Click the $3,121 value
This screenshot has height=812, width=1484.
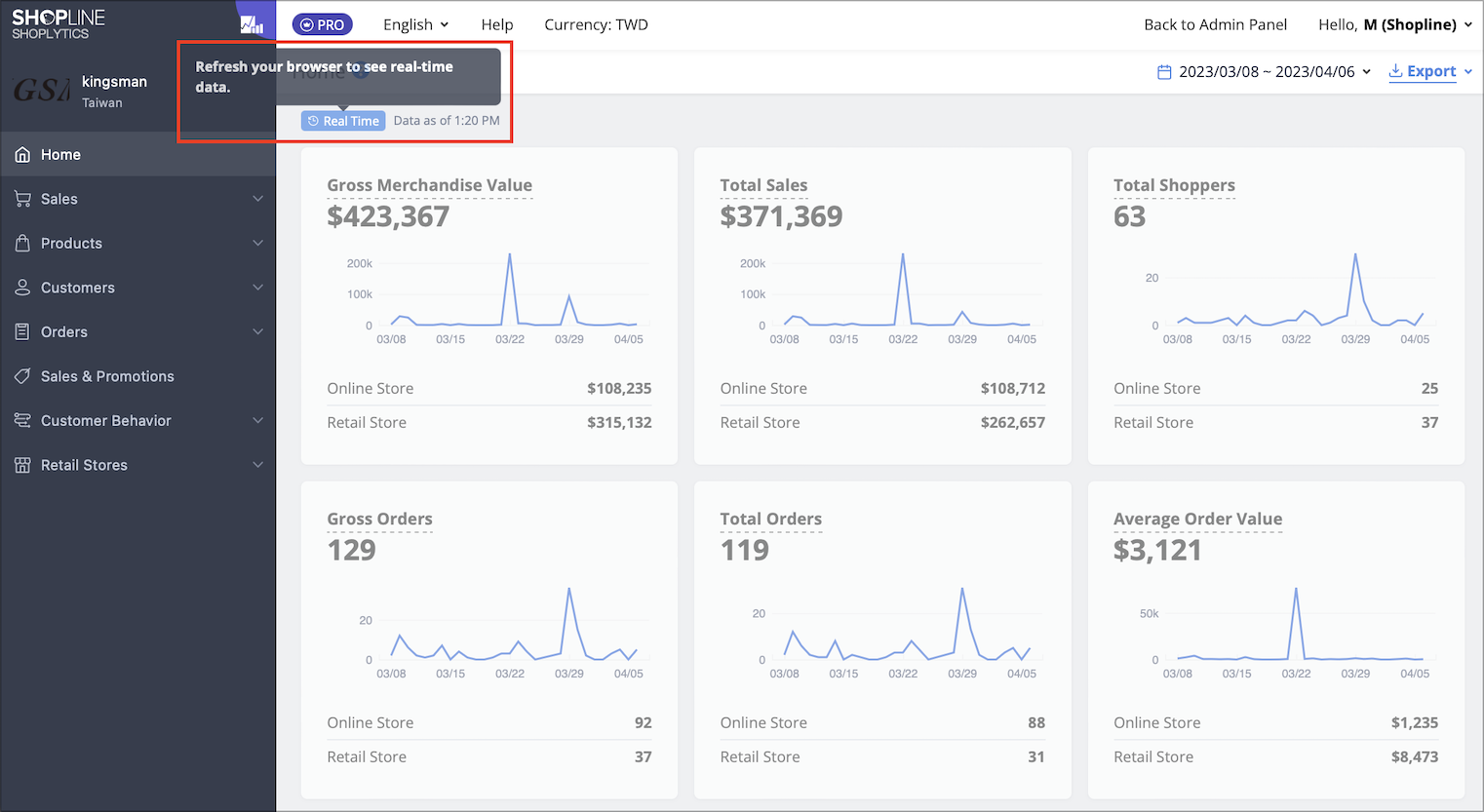click(1157, 550)
